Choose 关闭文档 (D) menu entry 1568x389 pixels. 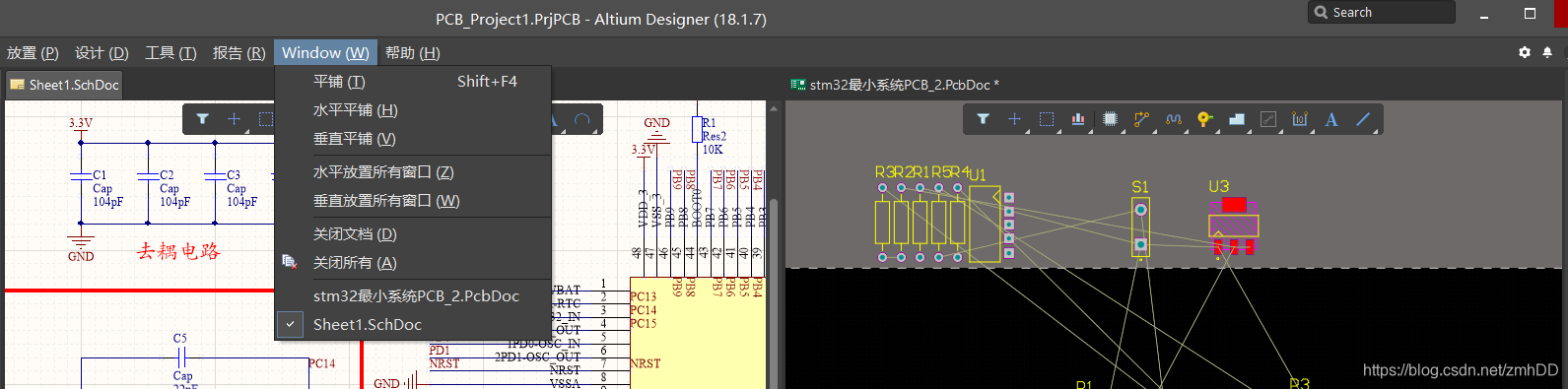point(413,234)
